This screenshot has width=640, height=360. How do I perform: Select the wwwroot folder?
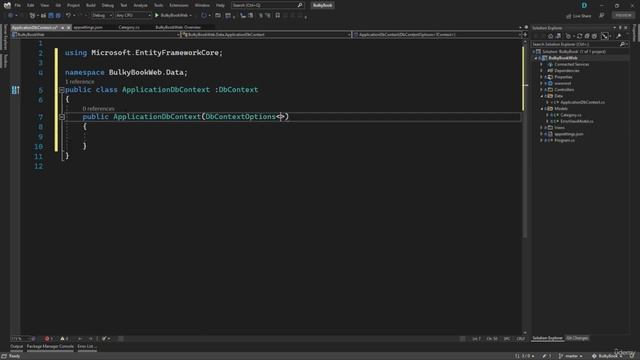(562, 84)
